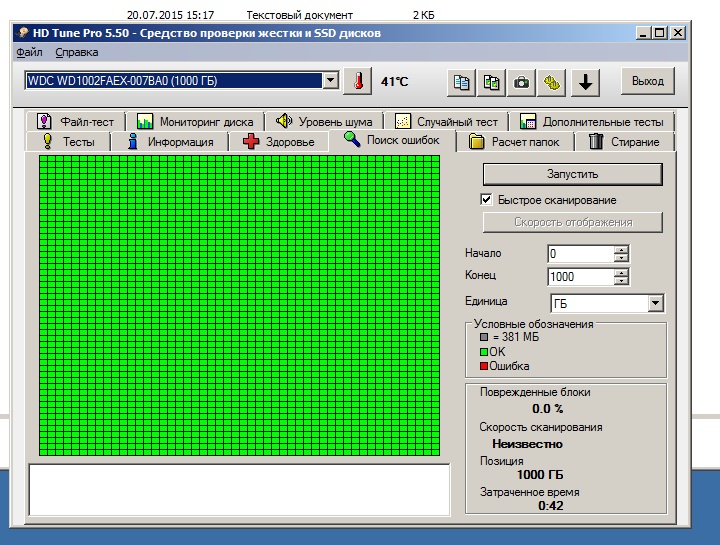This screenshot has height=545, width=720.
Task: Click the 41°C temperature reading
Action: pos(394,82)
